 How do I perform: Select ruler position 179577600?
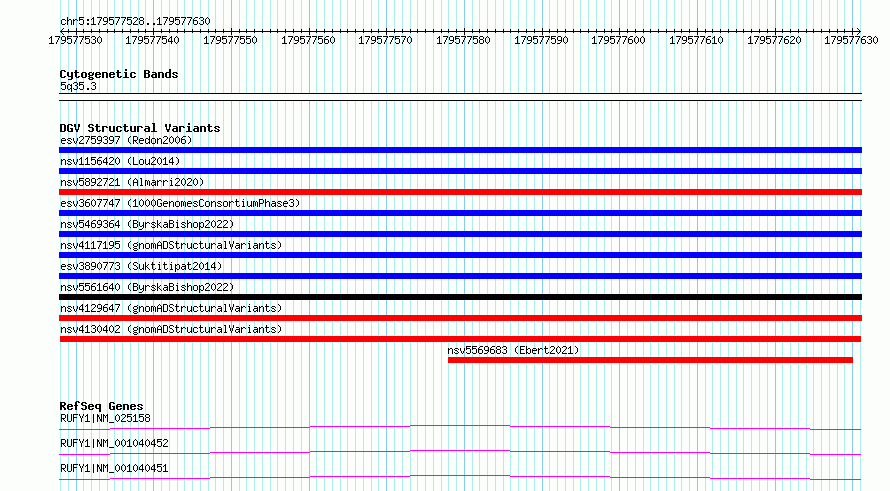coord(618,40)
